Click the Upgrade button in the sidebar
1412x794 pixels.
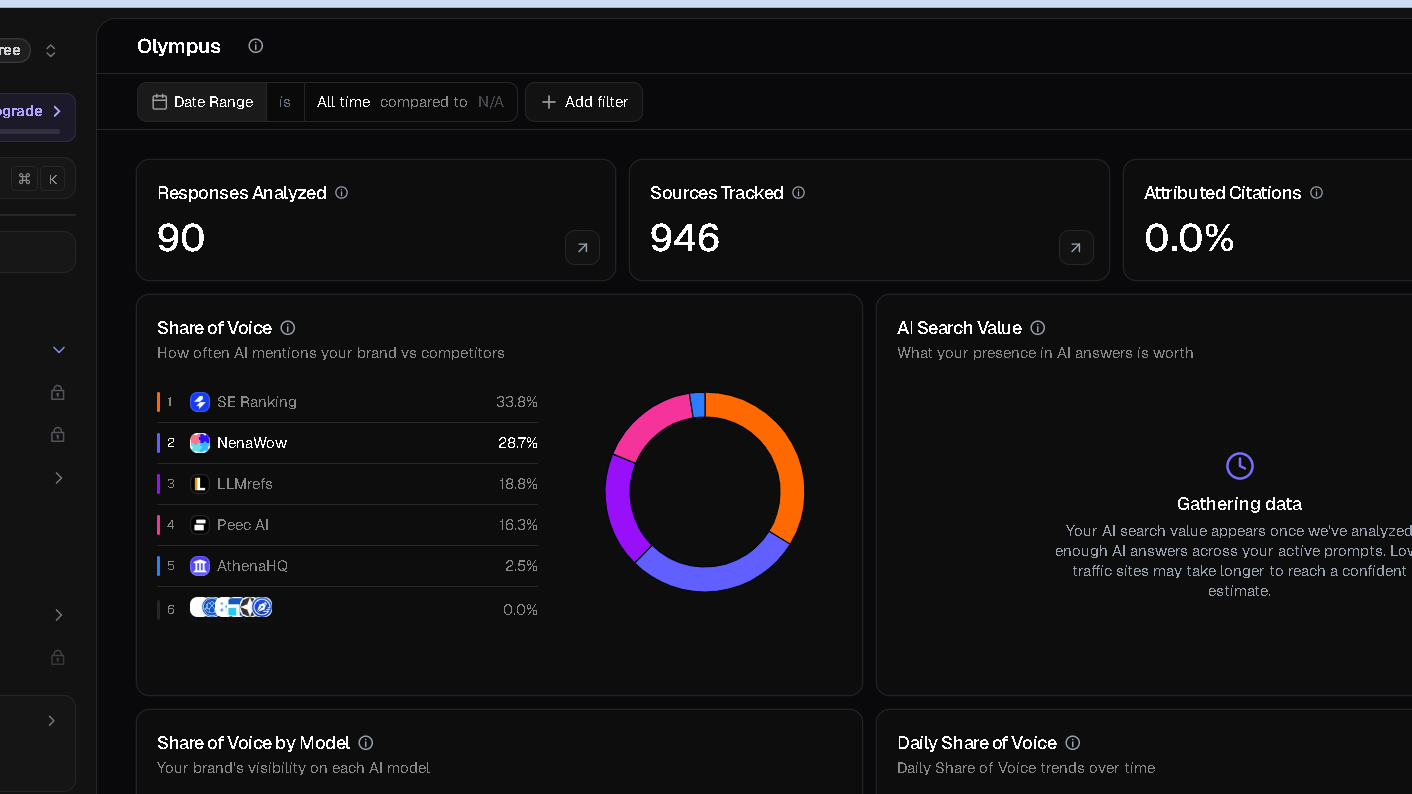tap(36, 117)
